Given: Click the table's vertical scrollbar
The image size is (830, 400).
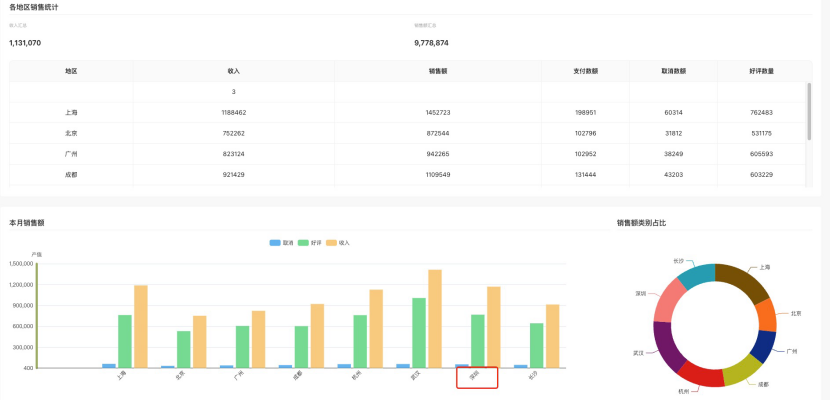Looking at the screenshot, I should pos(809,110).
